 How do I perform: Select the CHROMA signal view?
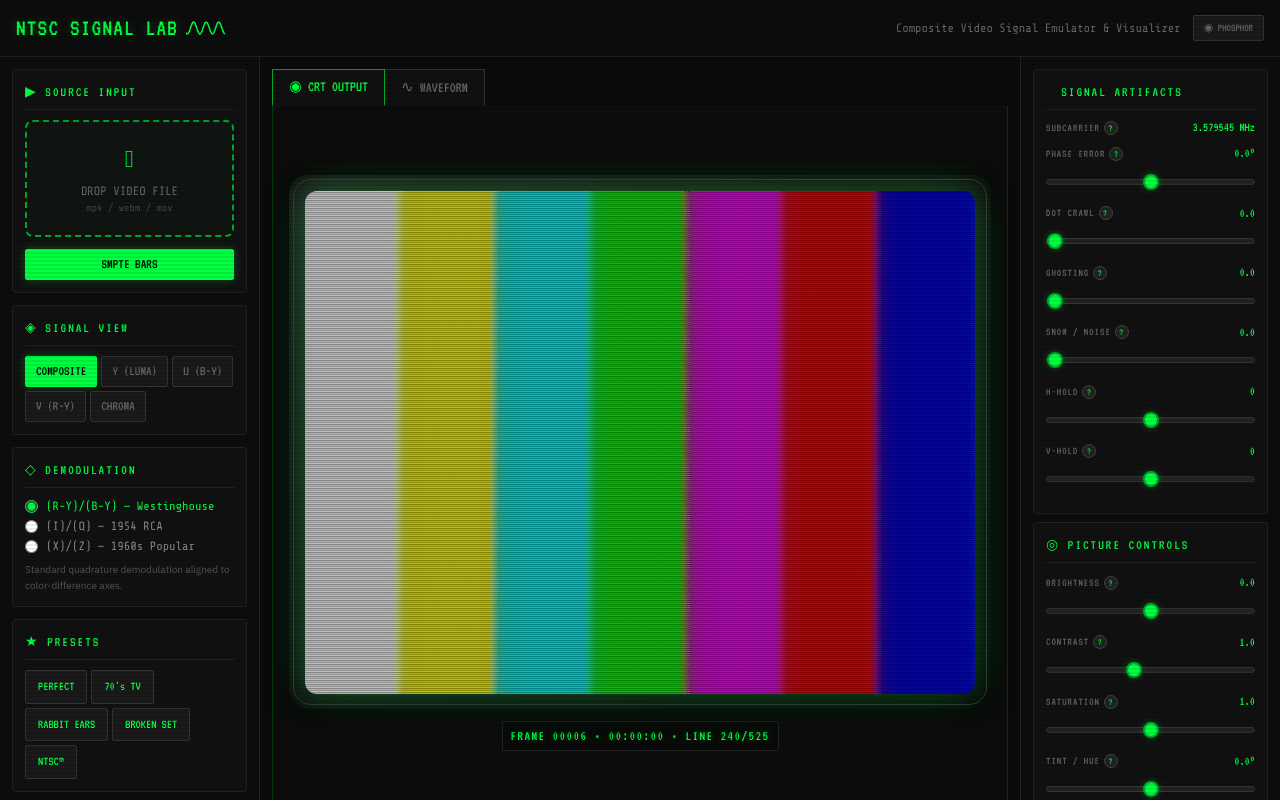pos(117,406)
